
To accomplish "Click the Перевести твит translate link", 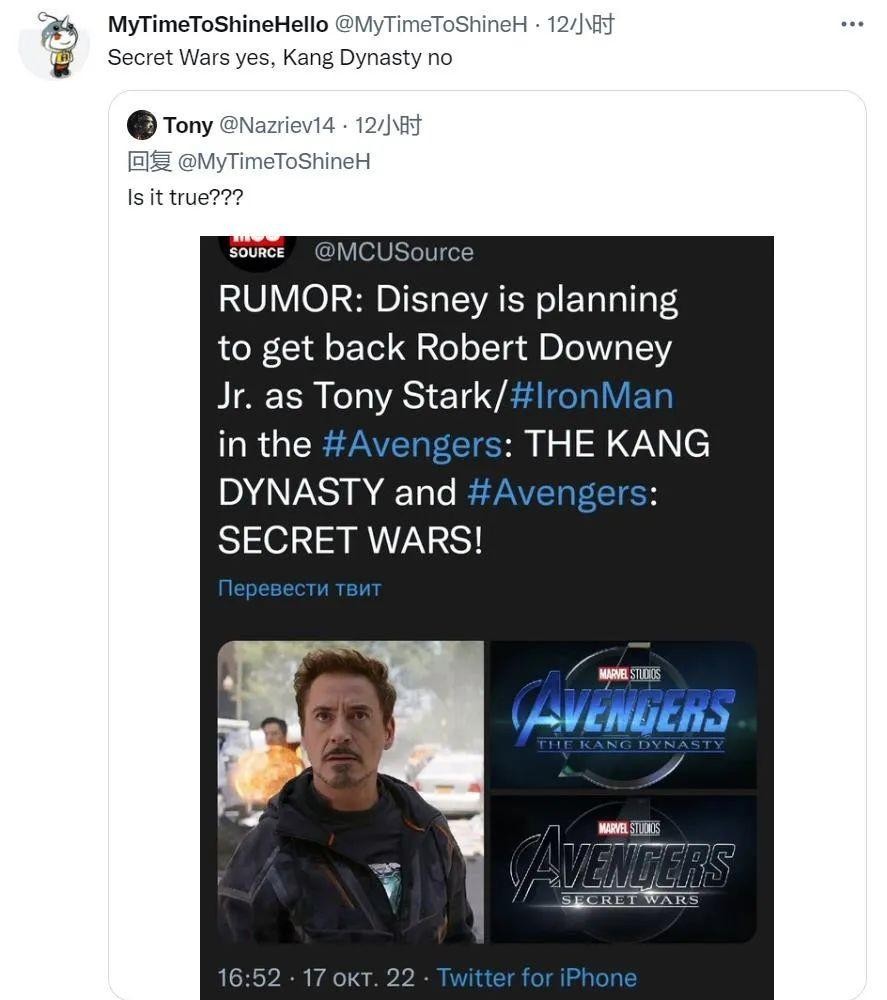I will pos(299,588).
